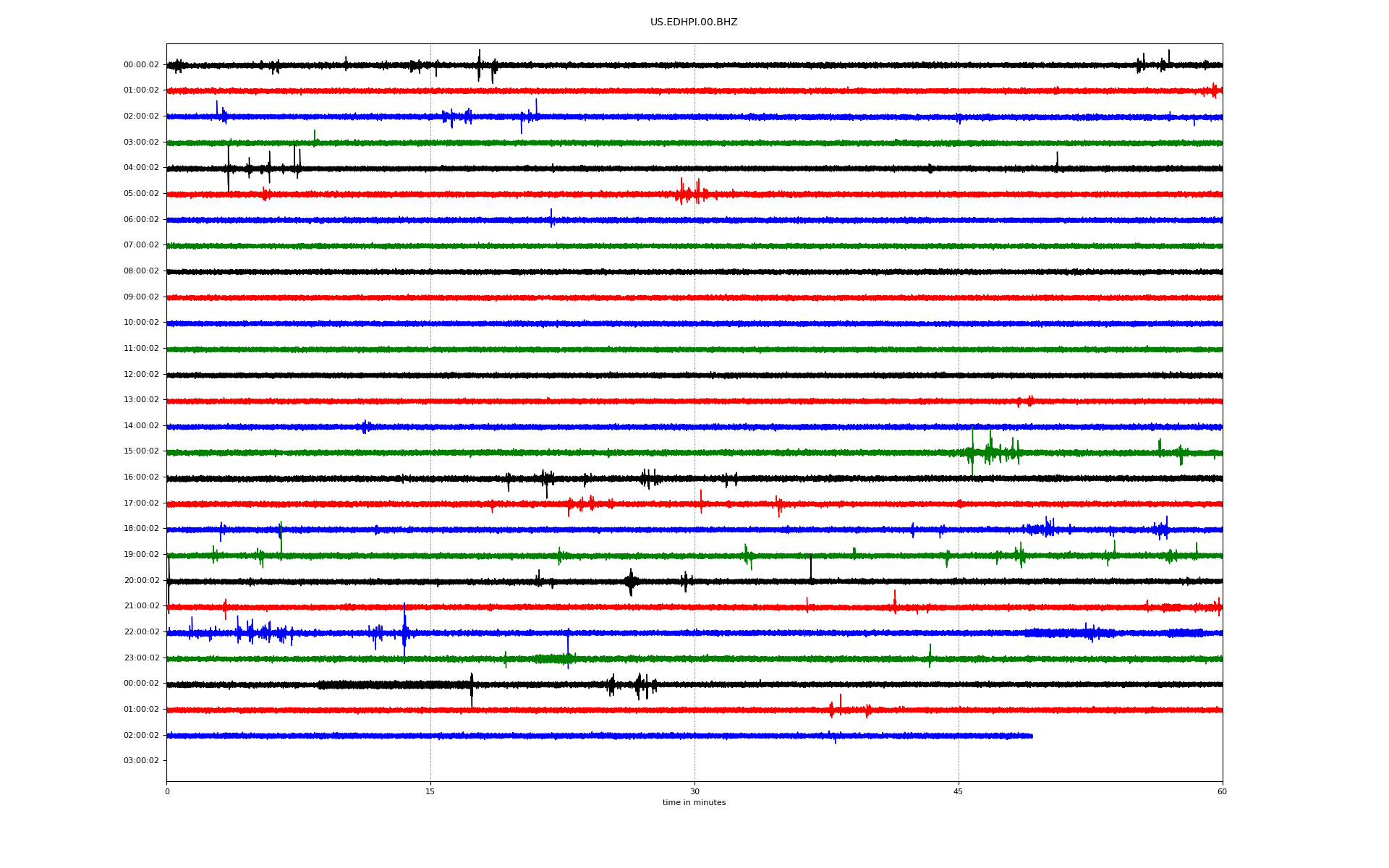1389x868 pixels.
Task: Select the 18:00:02 row time label
Action: (141, 529)
